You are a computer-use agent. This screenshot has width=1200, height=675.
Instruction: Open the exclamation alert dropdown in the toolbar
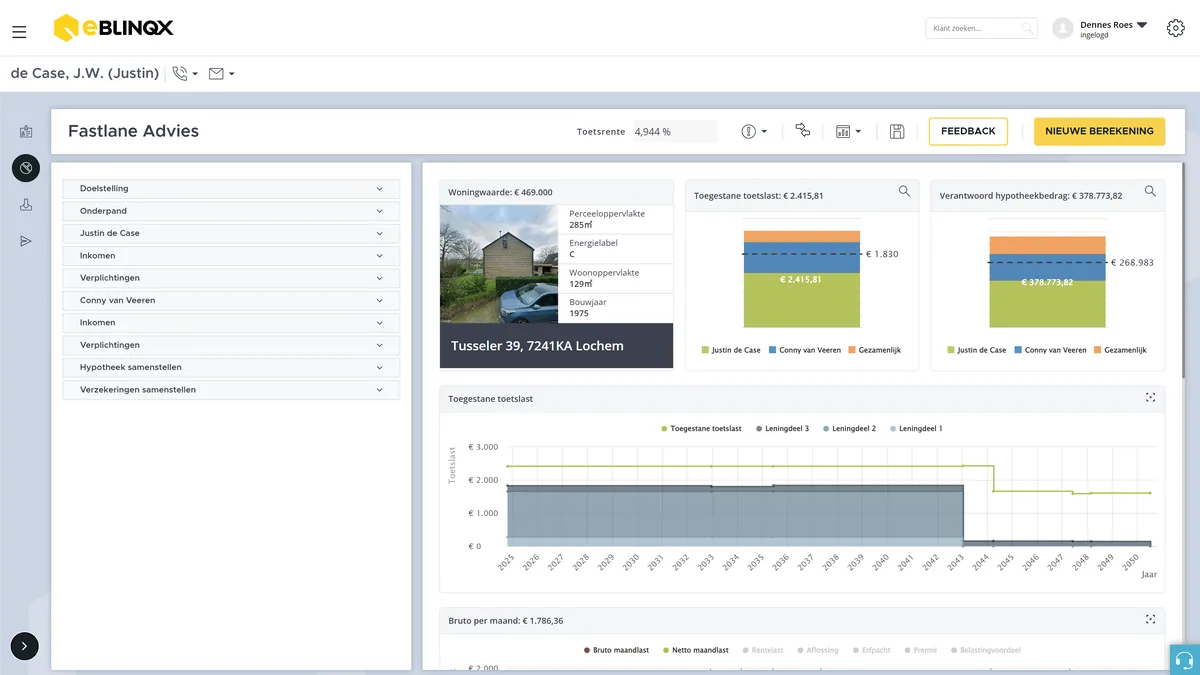tap(754, 131)
